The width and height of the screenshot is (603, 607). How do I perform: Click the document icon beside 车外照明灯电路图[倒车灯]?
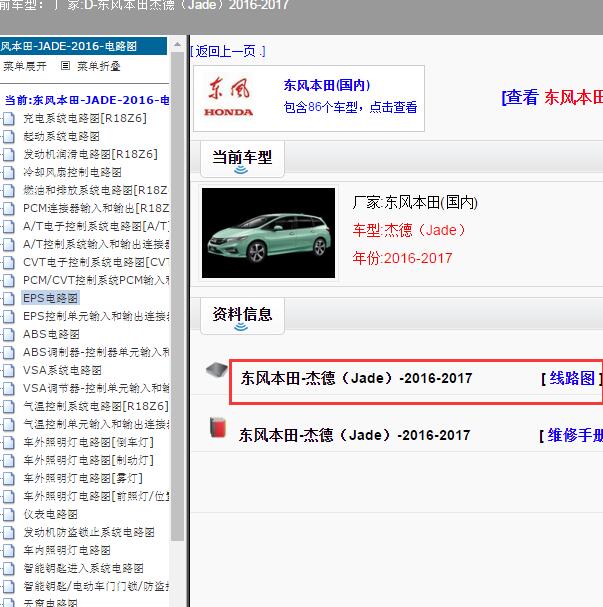[9, 442]
